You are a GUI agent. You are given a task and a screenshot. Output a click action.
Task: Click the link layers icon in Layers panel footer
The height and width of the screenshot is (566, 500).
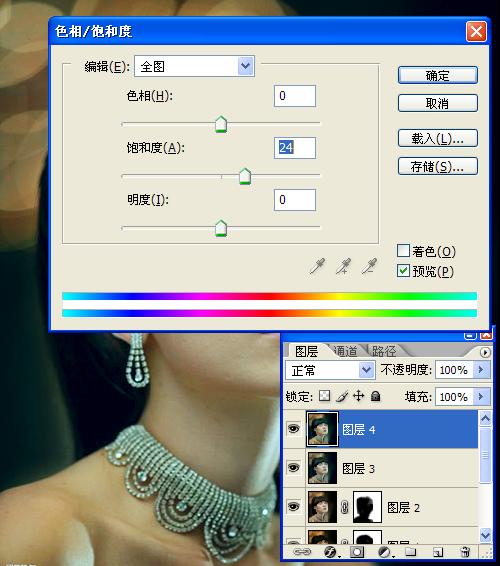coord(302,552)
